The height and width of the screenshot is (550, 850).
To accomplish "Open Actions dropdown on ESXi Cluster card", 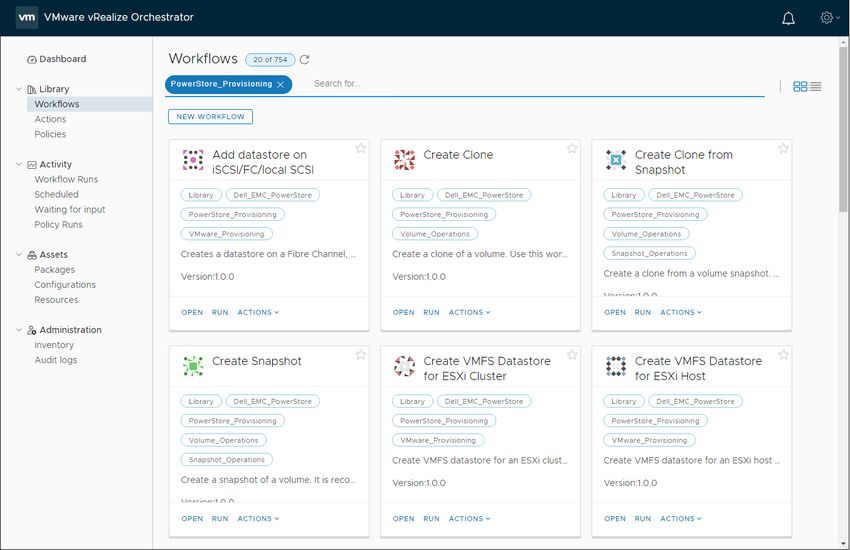I will pyautogui.click(x=469, y=519).
